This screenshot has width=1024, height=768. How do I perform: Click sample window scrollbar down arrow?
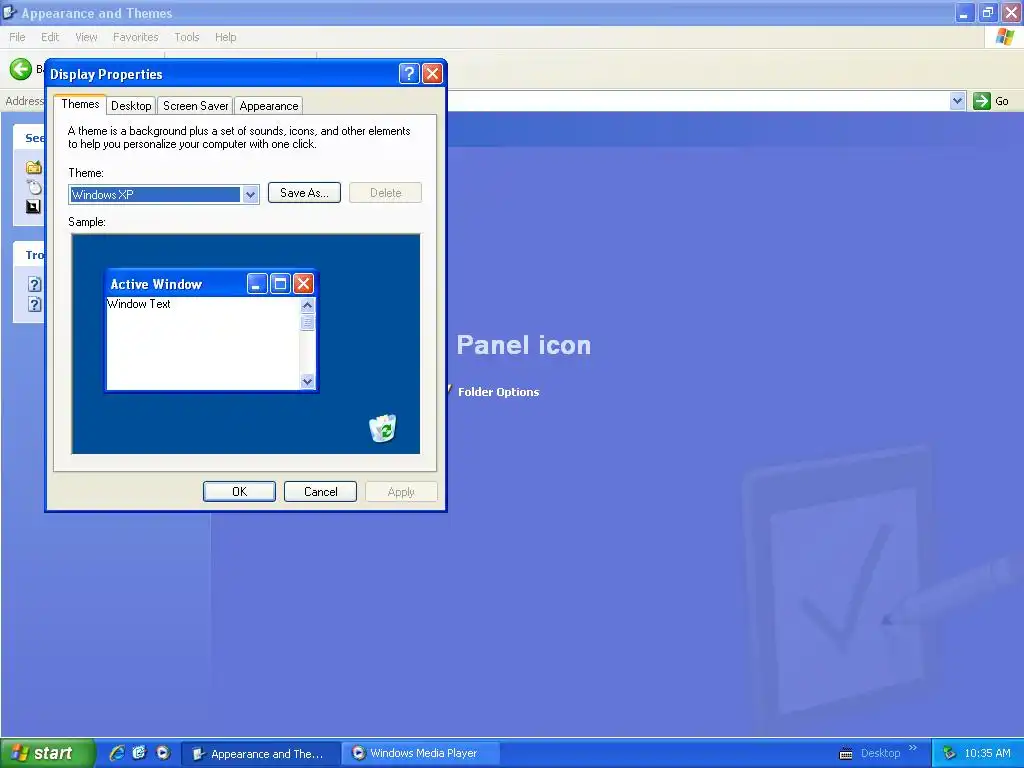click(x=308, y=381)
